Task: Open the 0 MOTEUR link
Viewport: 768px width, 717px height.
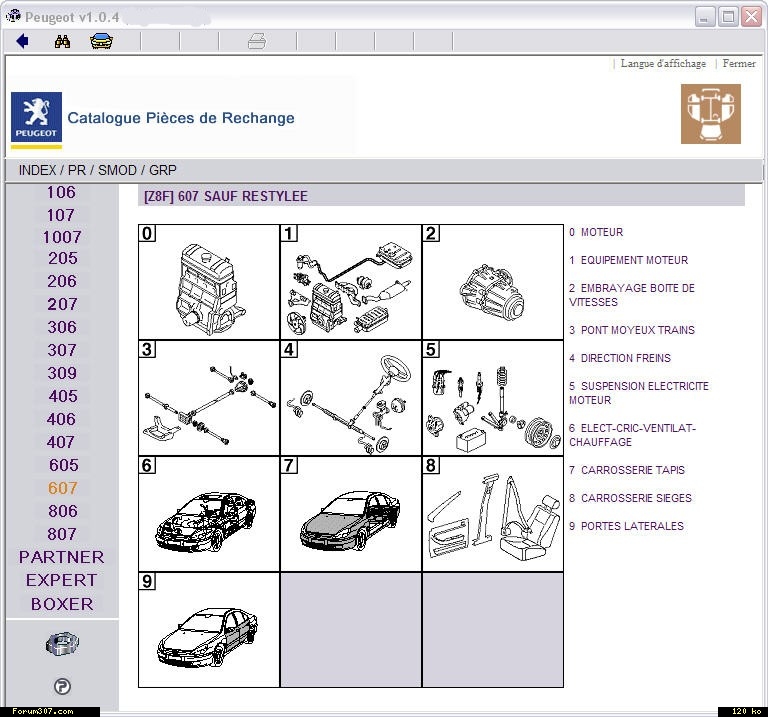Action: [x=596, y=232]
